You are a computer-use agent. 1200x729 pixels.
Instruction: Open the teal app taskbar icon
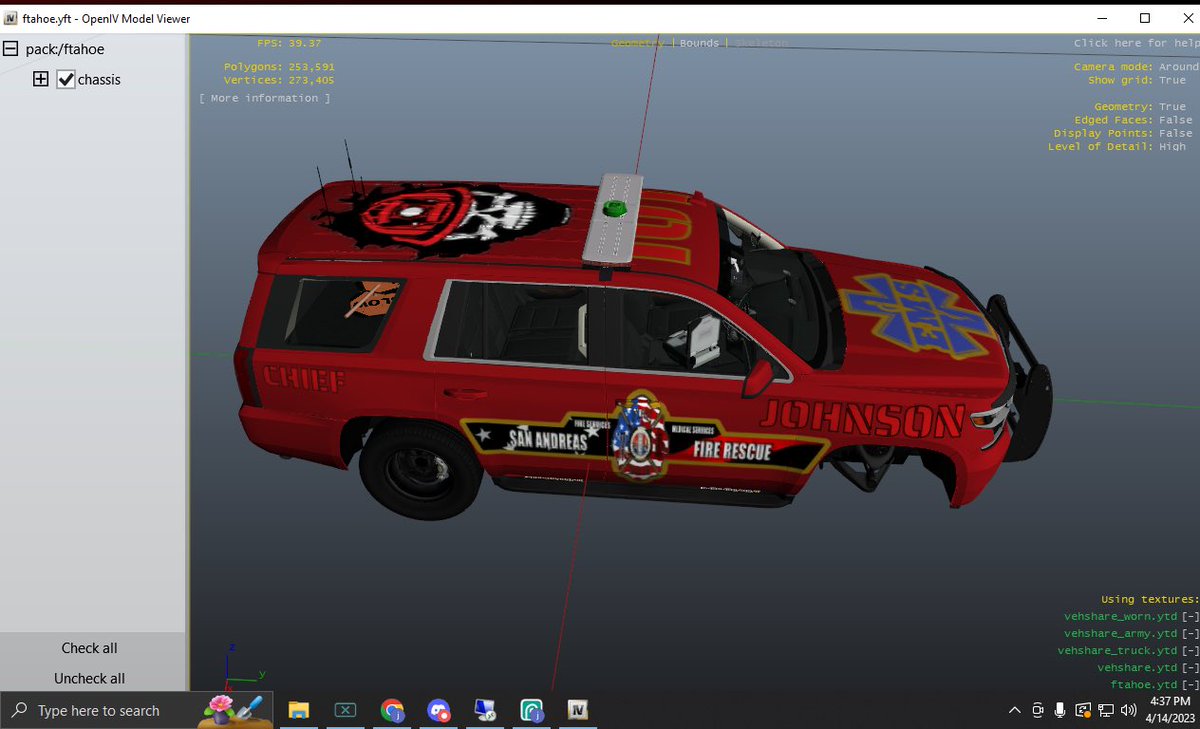point(532,710)
